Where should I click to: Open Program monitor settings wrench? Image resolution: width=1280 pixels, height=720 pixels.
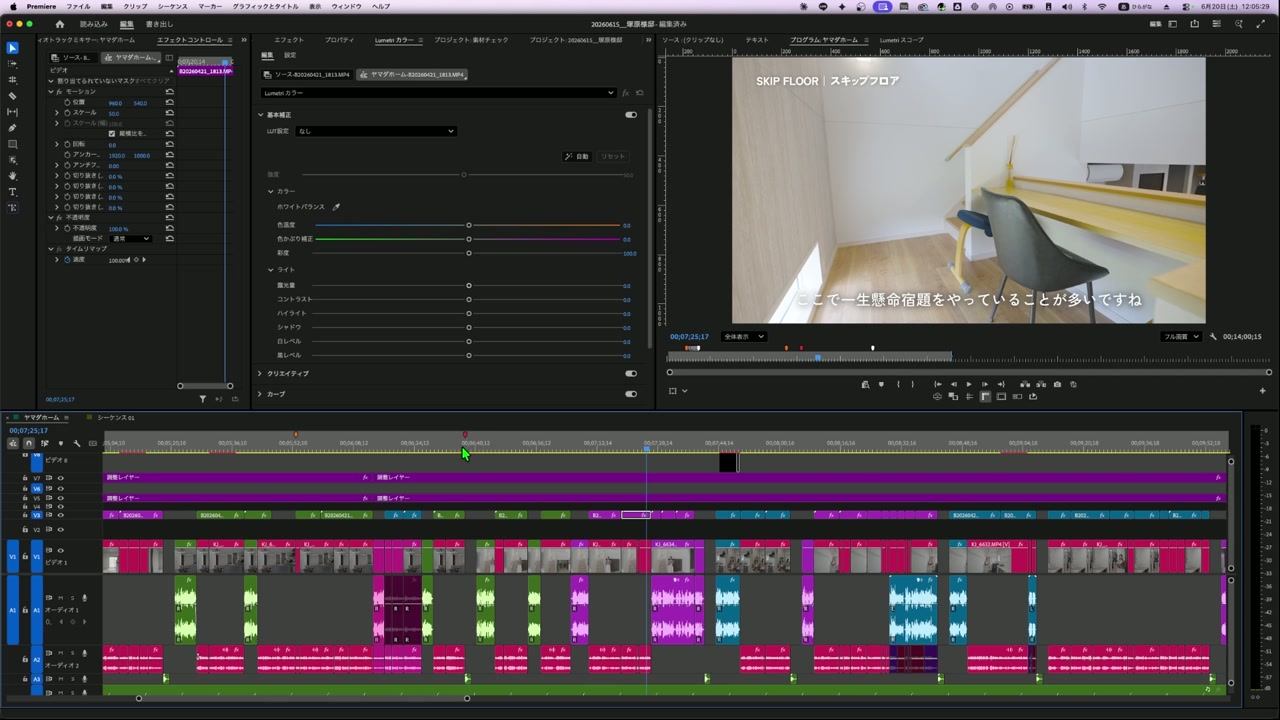[1213, 337]
